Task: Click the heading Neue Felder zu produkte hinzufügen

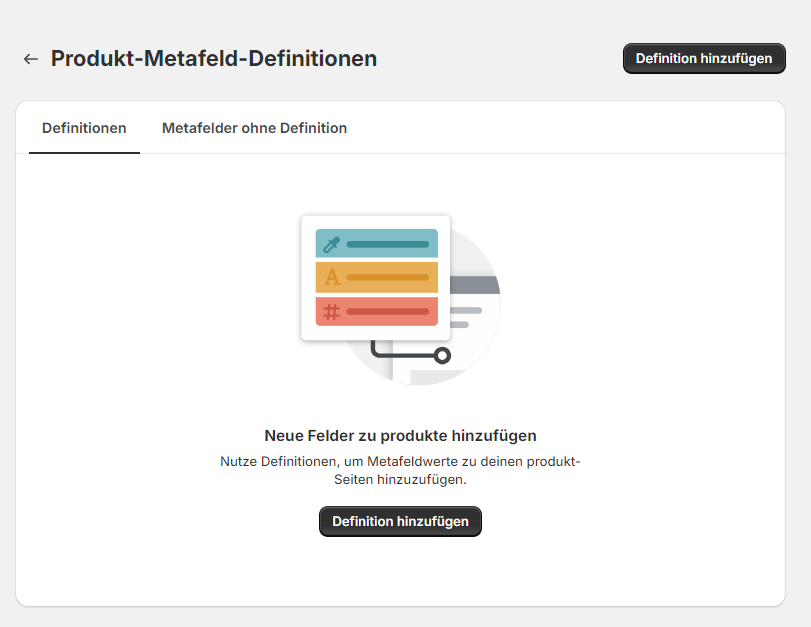Action: click(x=400, y=435)
